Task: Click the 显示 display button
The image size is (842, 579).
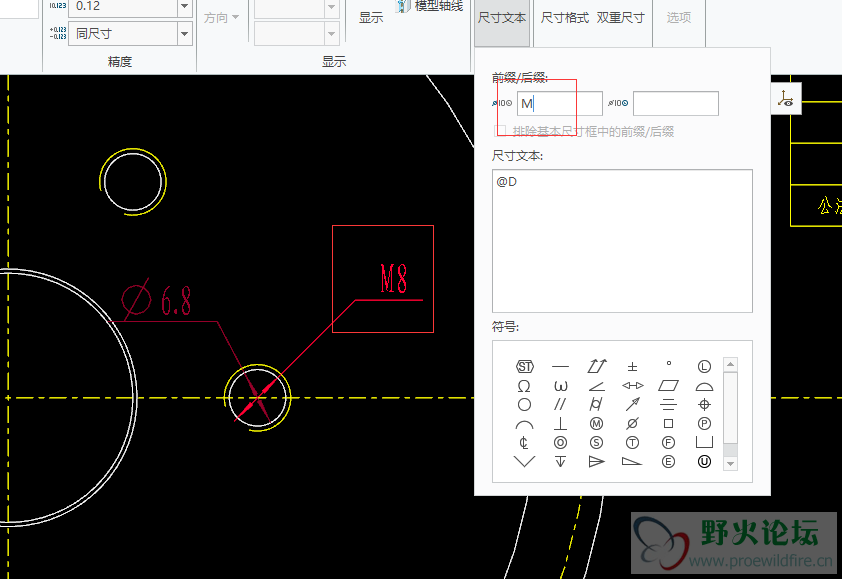Action: [371, 18]
